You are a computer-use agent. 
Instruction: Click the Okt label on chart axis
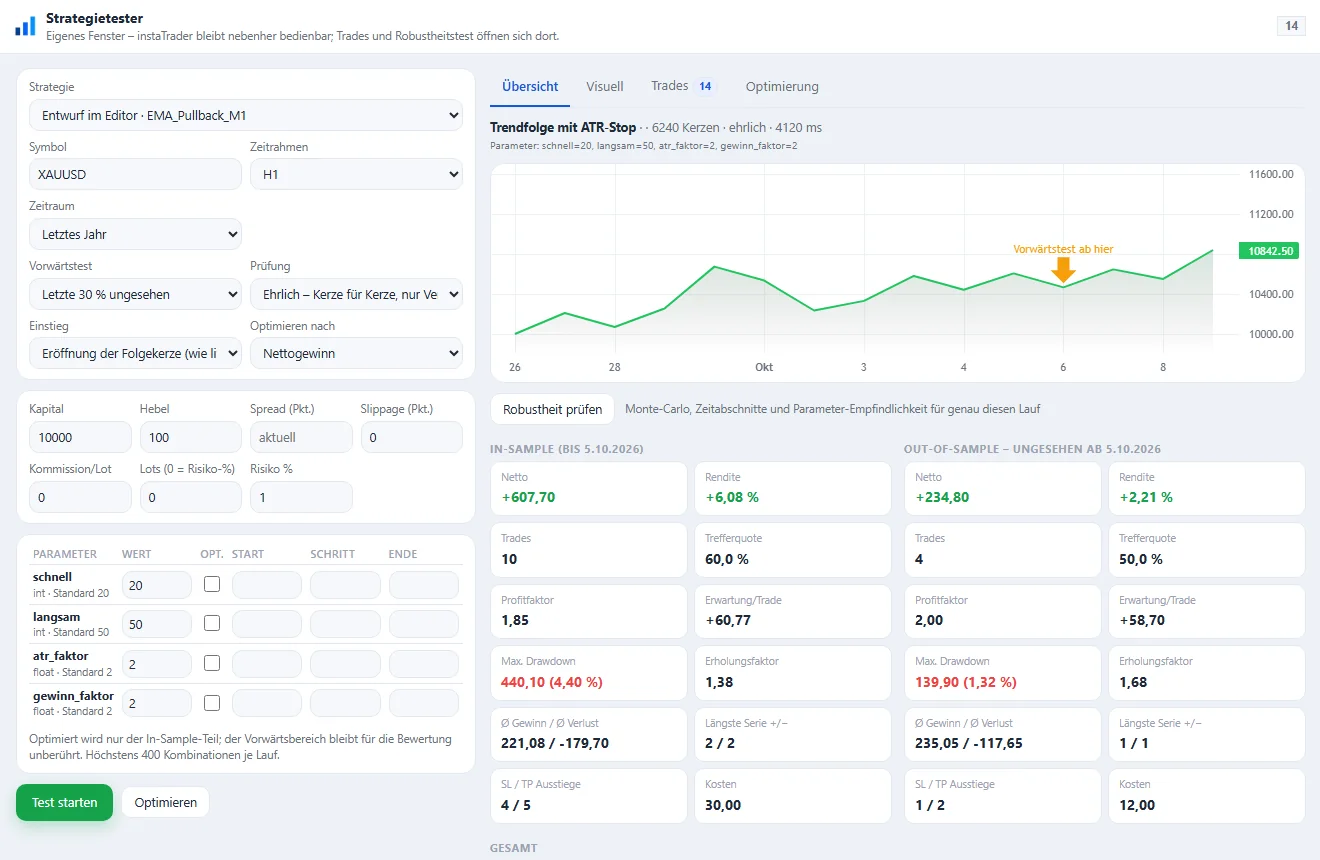pos(764,367)
